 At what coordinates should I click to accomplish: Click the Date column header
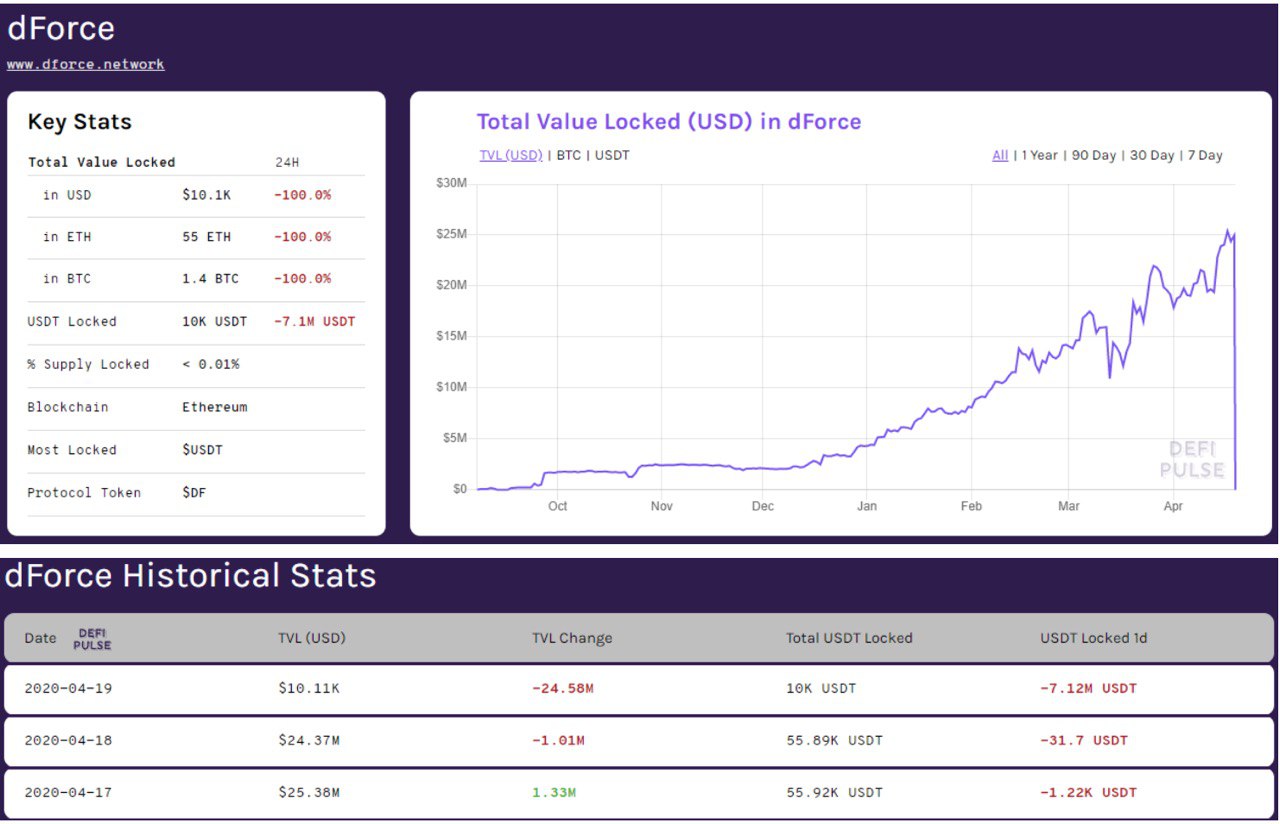tap(41, 638)
